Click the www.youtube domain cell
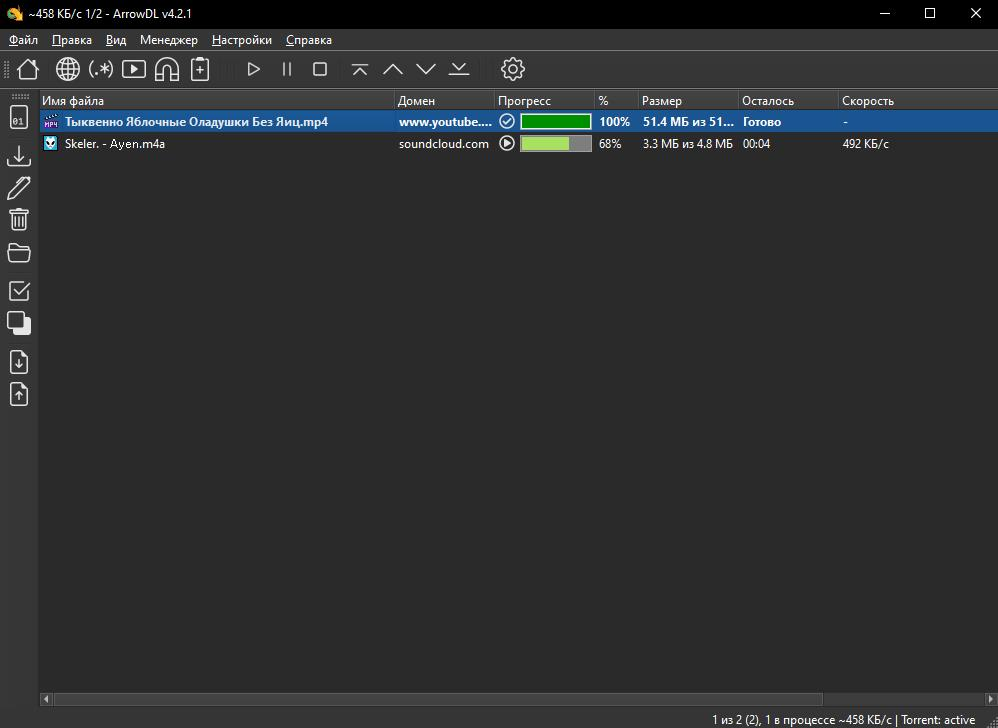Screen dimensions: 998x728 445,122
